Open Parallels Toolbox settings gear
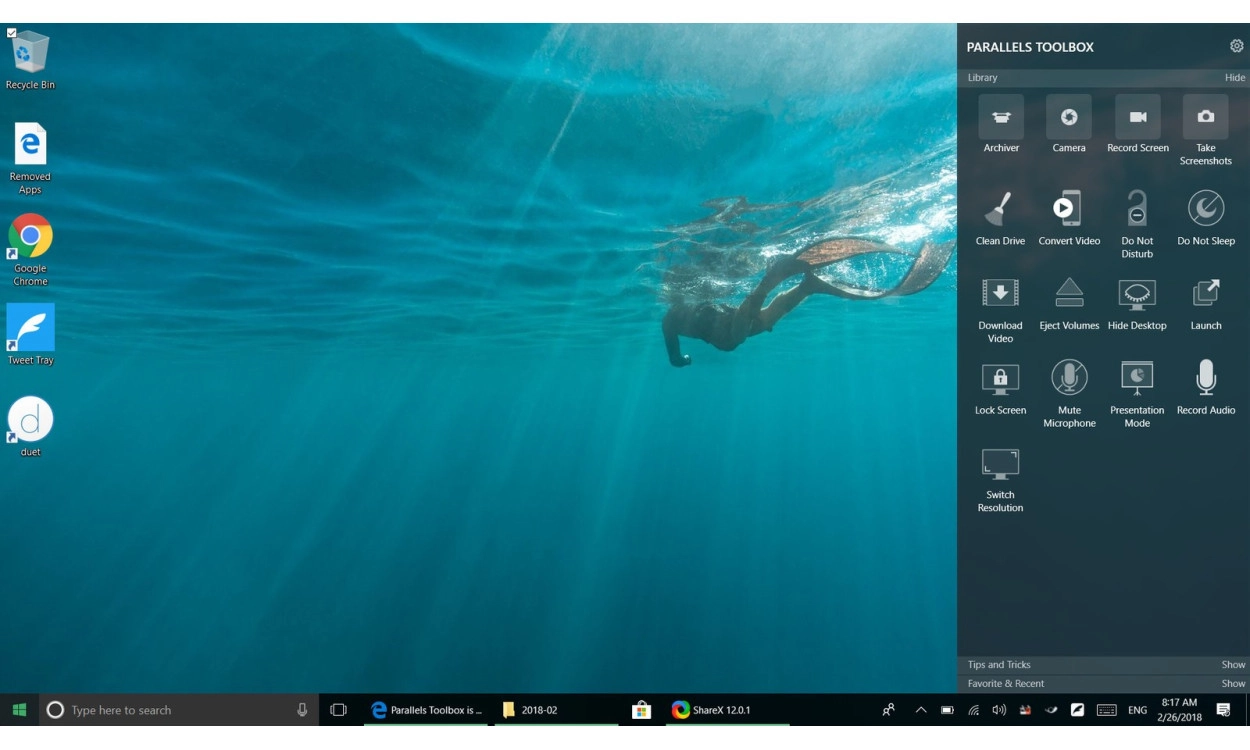The height and width of the screenshot is (750, 1250). 1237,46
